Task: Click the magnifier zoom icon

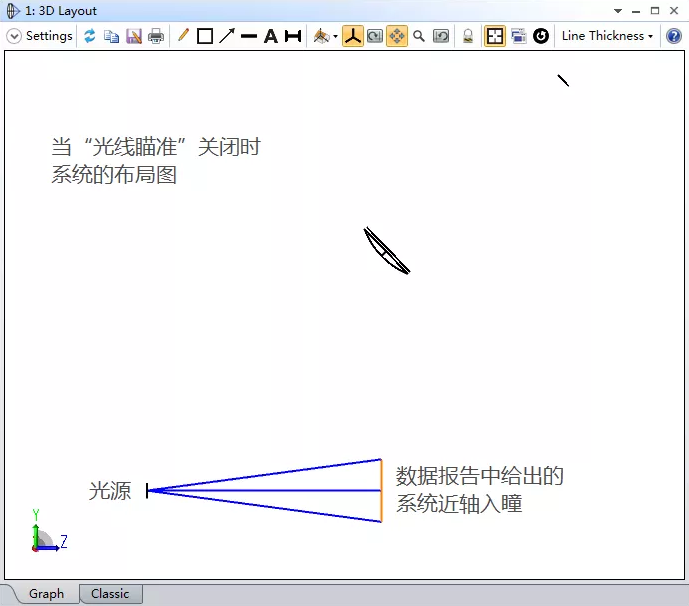Action: (419, 36)
